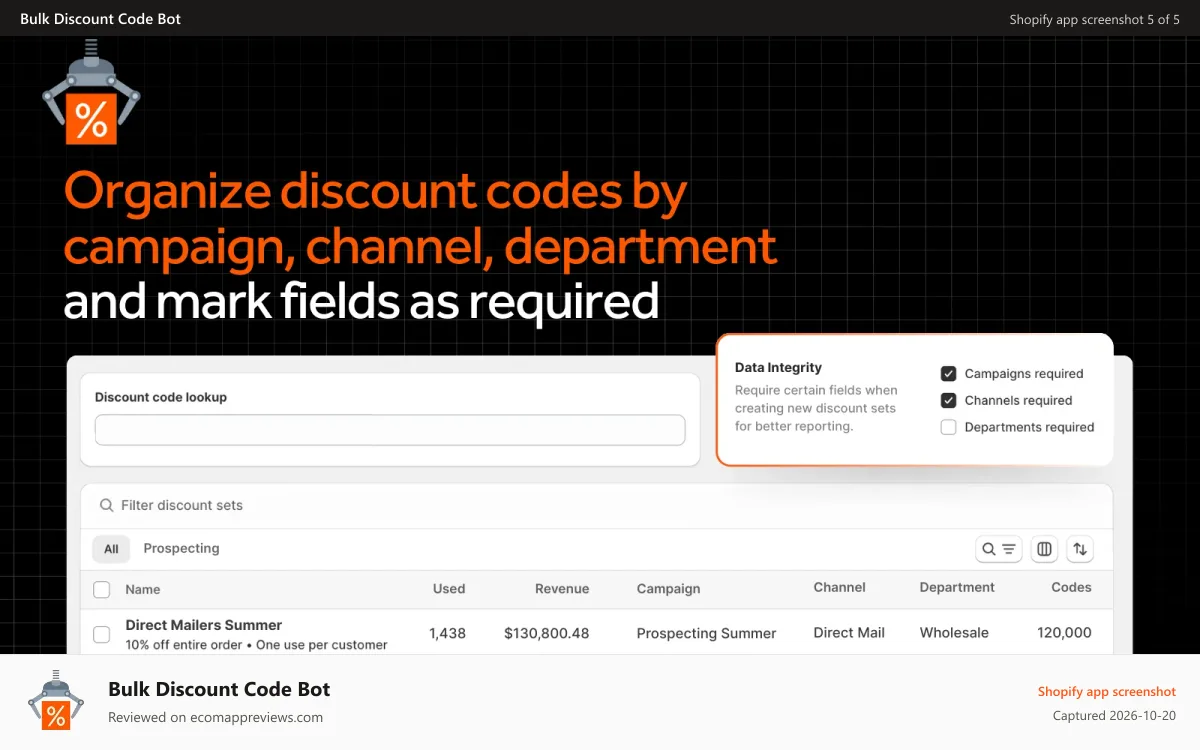The width and height of the screenshot is (1200, 750).
Task: Click 'Shopify app screenshot 5 of 5' text
Action: [1094, 19]
